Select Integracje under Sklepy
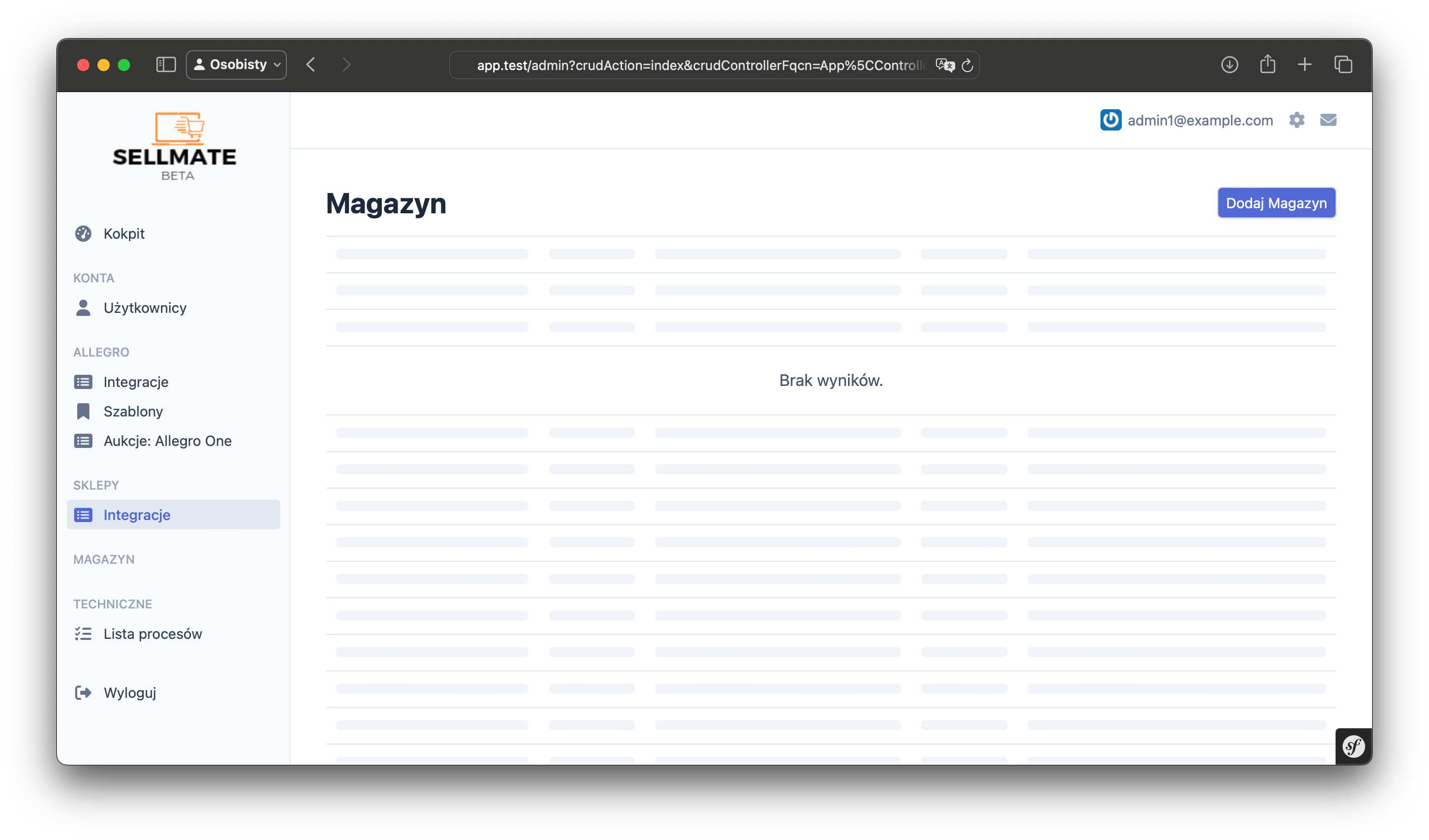 click(174, 515)
